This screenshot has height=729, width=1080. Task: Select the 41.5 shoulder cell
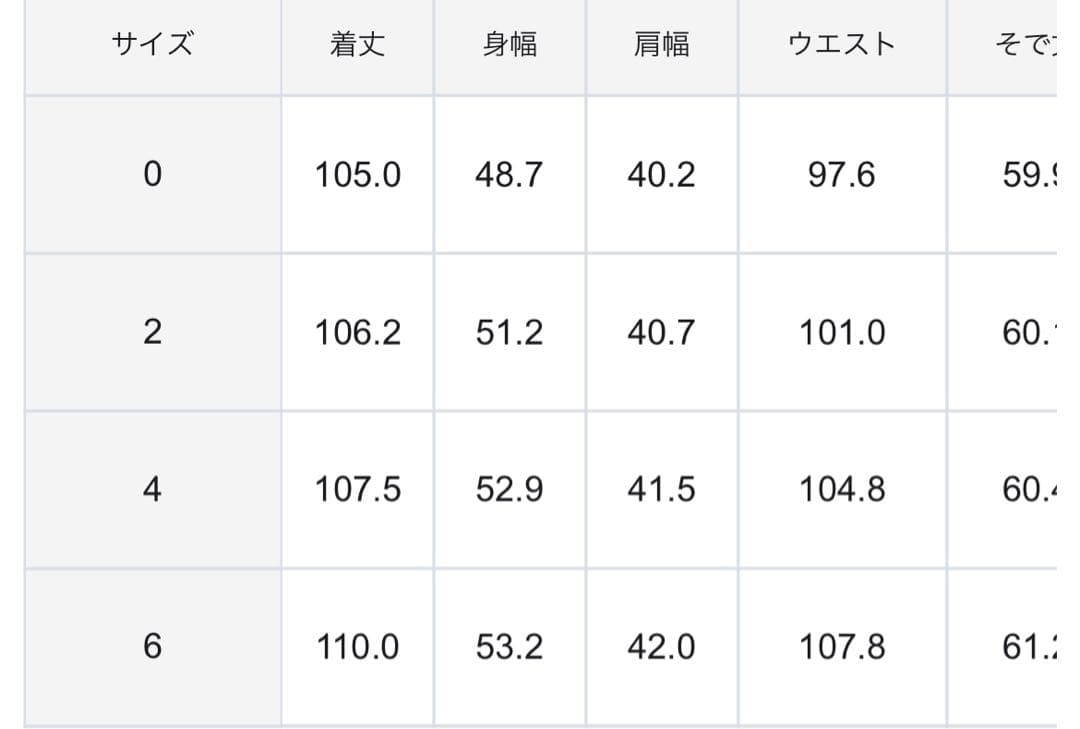tap(661, 489)
